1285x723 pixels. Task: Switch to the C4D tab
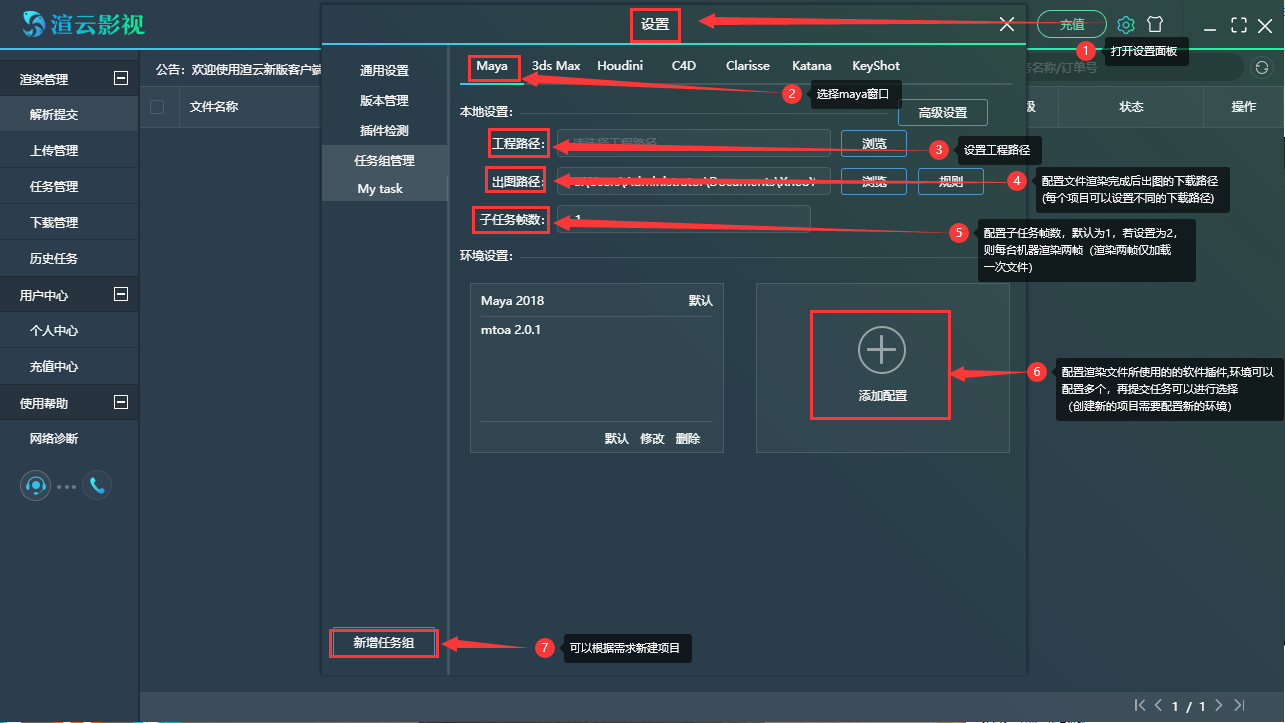click(684, 66)
